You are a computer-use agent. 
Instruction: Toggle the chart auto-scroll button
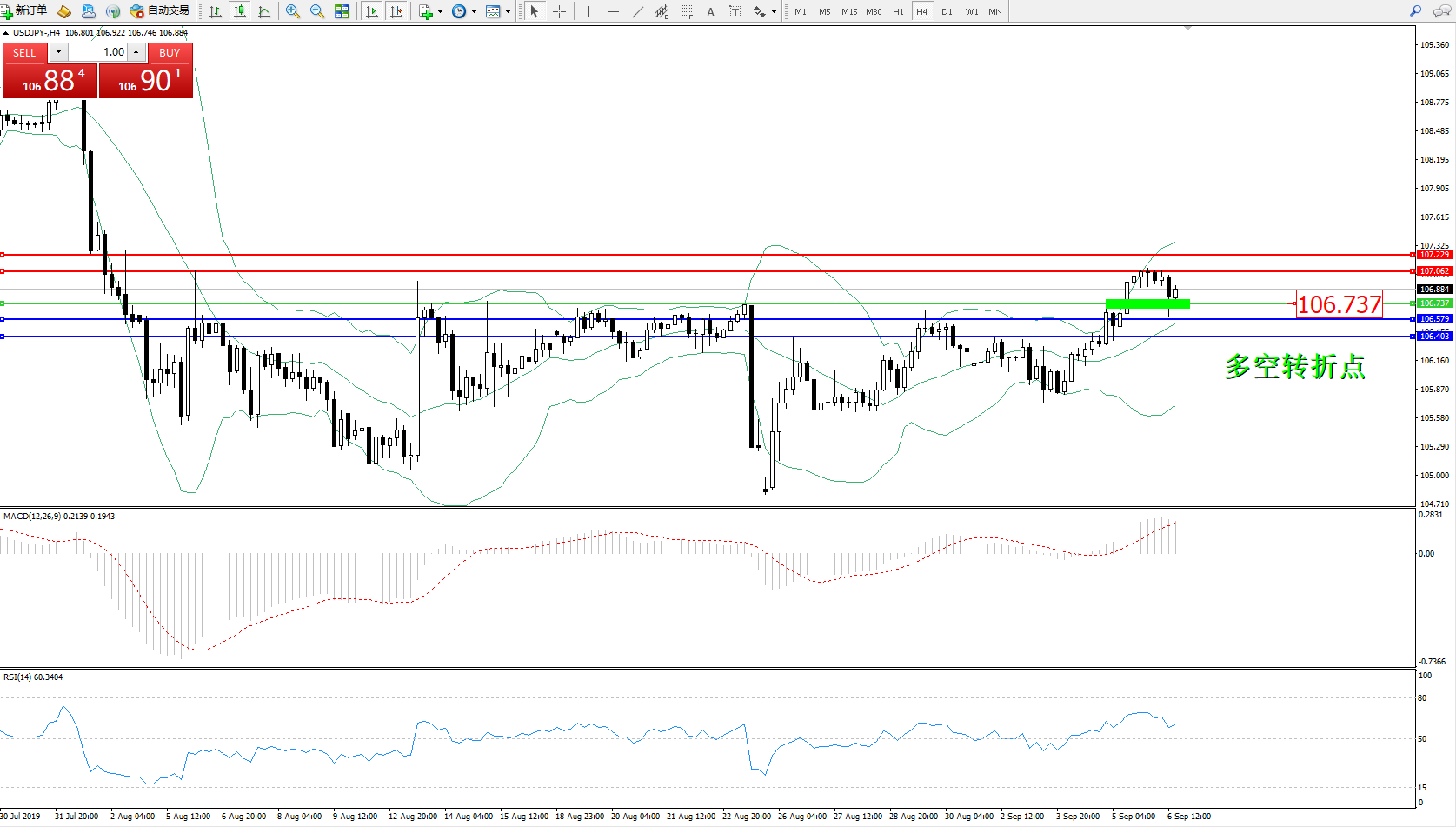pos(372,11)
